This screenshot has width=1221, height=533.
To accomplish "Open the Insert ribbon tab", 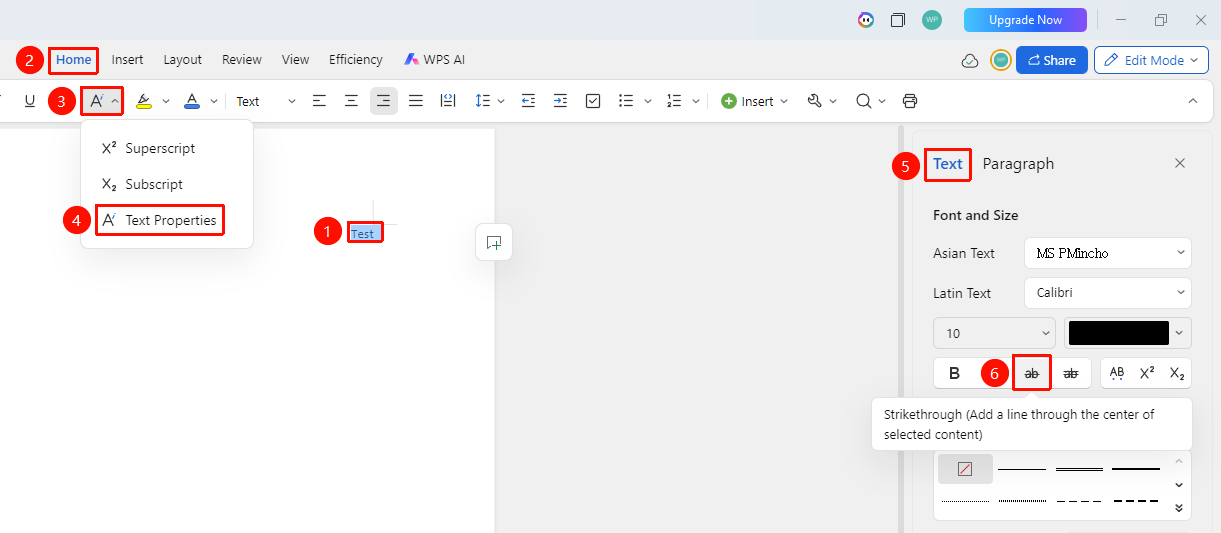I will (127, 60).
